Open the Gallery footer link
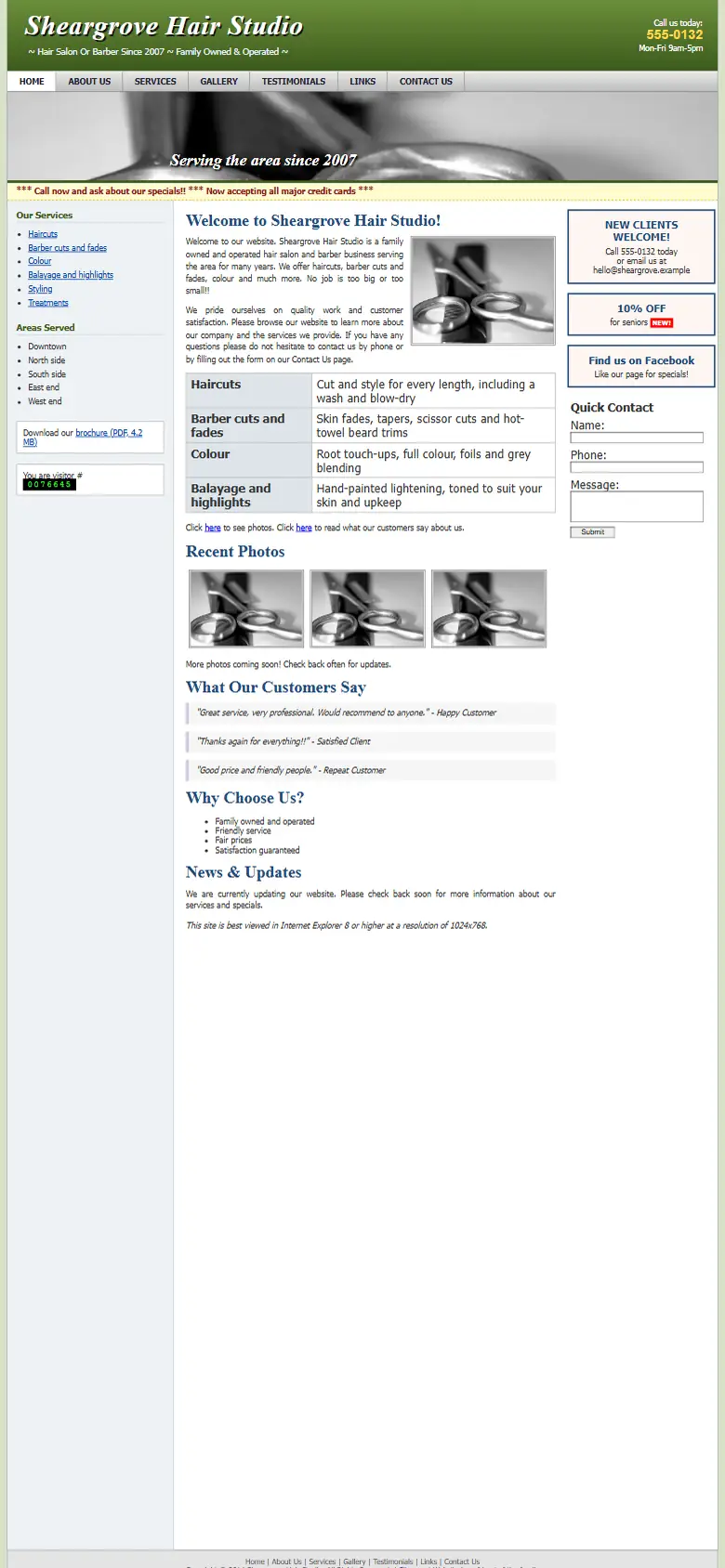 click(354, 1561)
